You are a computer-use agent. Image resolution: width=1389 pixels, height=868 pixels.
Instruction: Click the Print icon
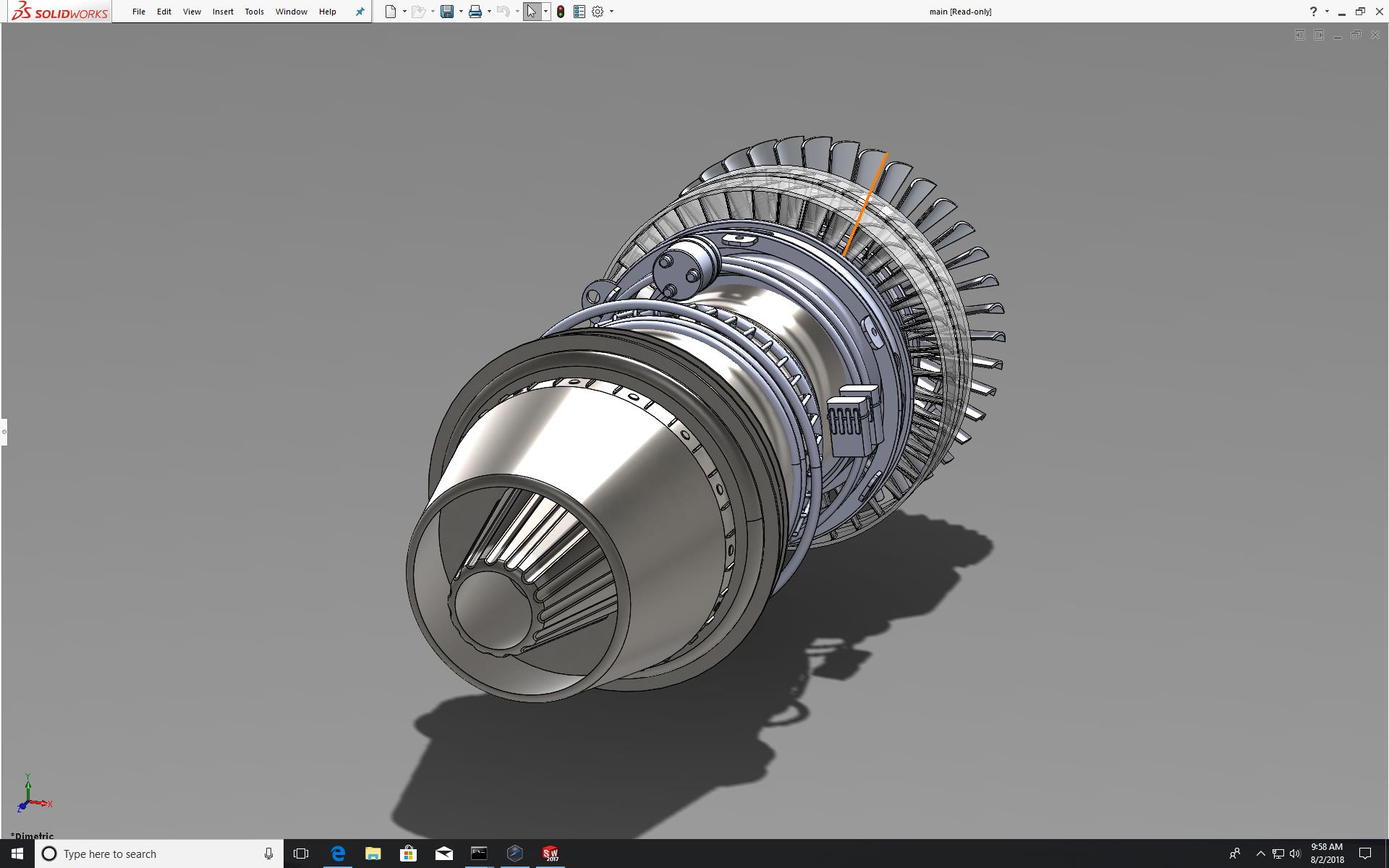(x=475, y=12)
